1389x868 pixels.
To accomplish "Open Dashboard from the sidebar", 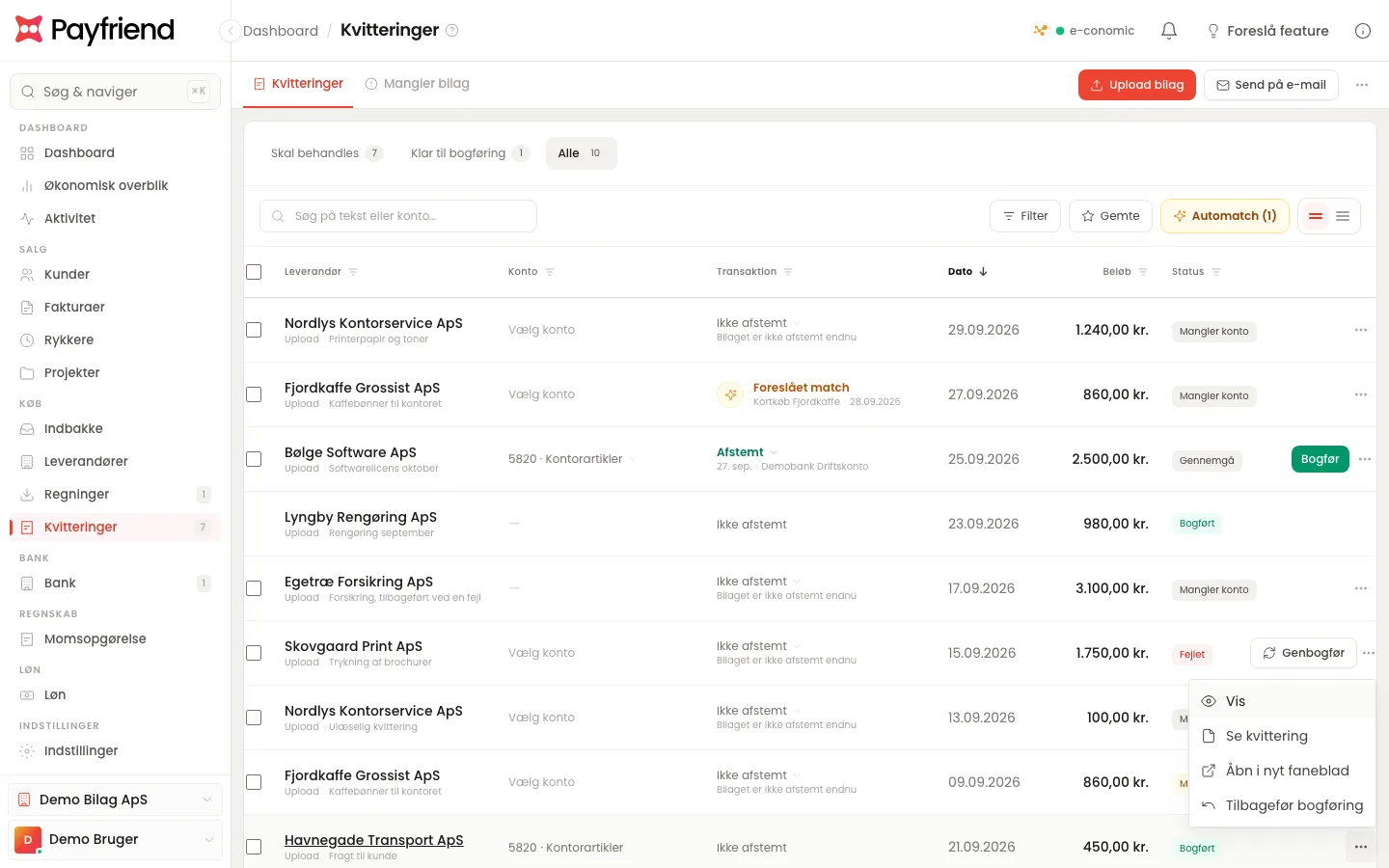I will click(x=116, y=153).
